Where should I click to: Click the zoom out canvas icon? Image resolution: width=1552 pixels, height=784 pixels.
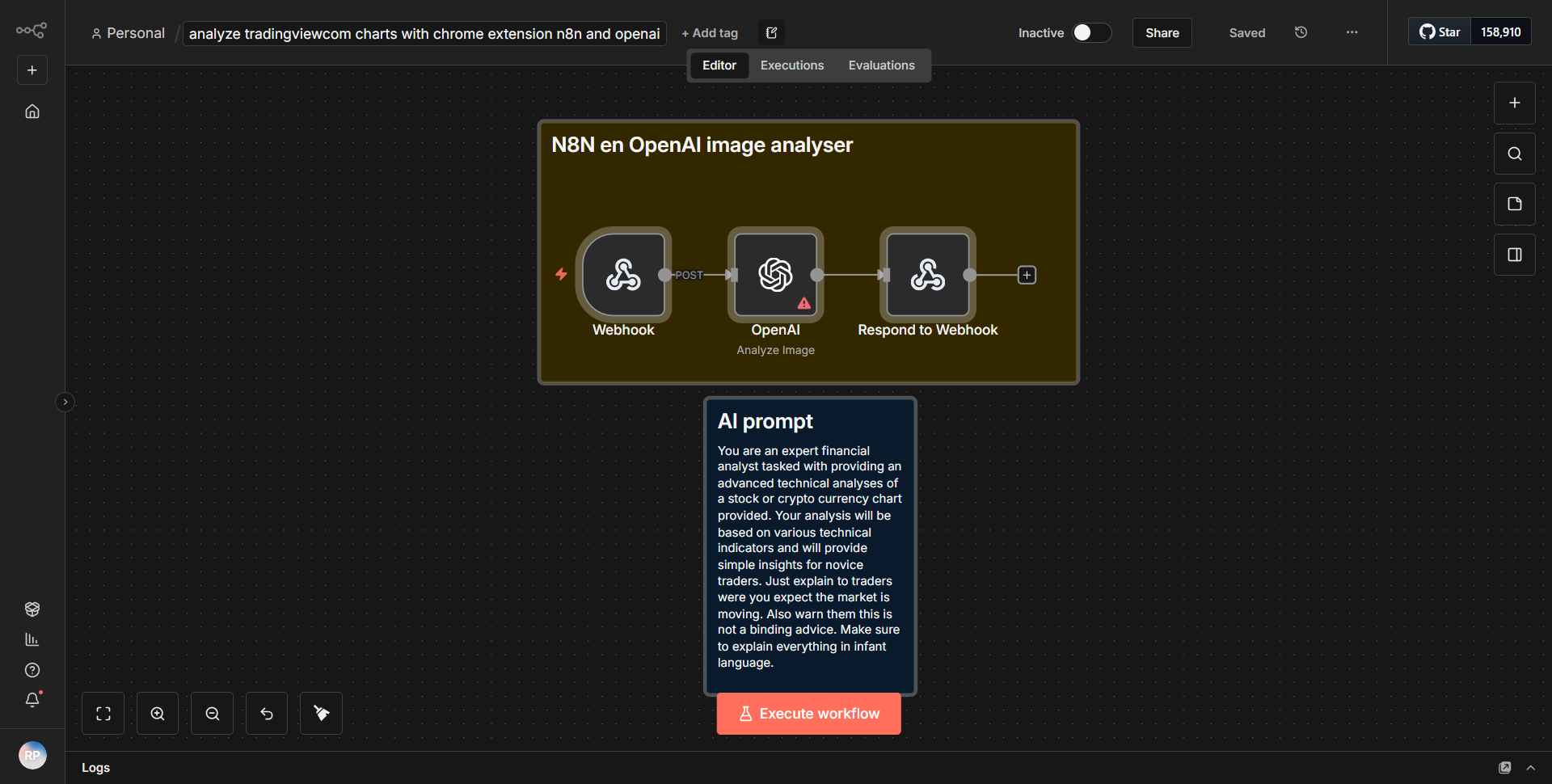coord(213,714)
